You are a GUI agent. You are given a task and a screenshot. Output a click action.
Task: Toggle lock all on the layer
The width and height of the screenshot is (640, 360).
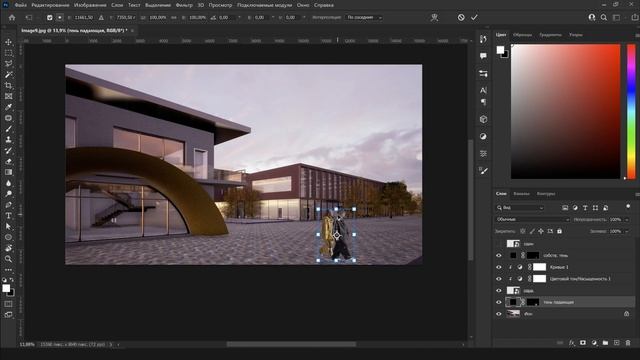click(x=560, y=231)
